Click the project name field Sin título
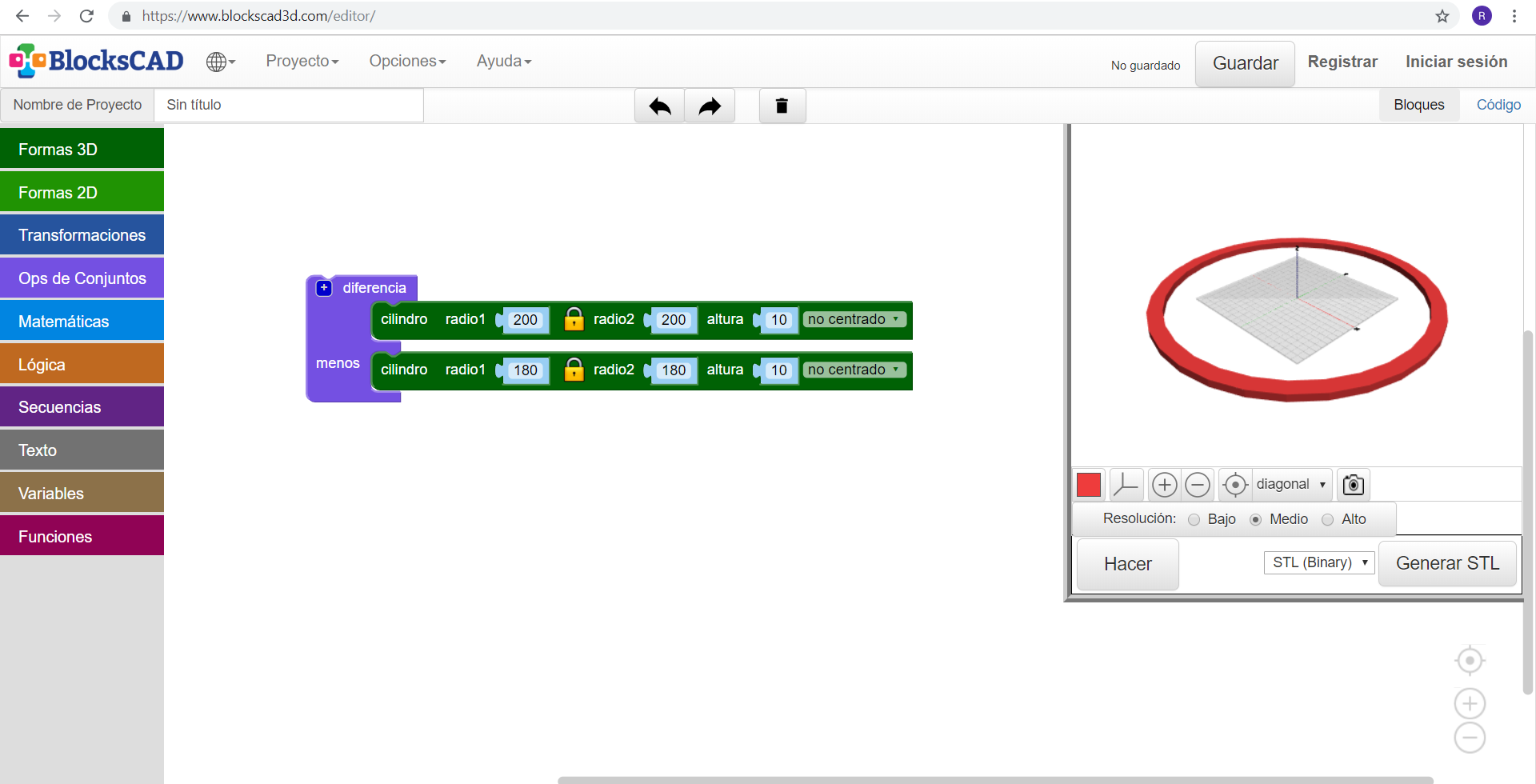Image resolution: width=1536 pixels, height=784 pixels. coord(288,105)
